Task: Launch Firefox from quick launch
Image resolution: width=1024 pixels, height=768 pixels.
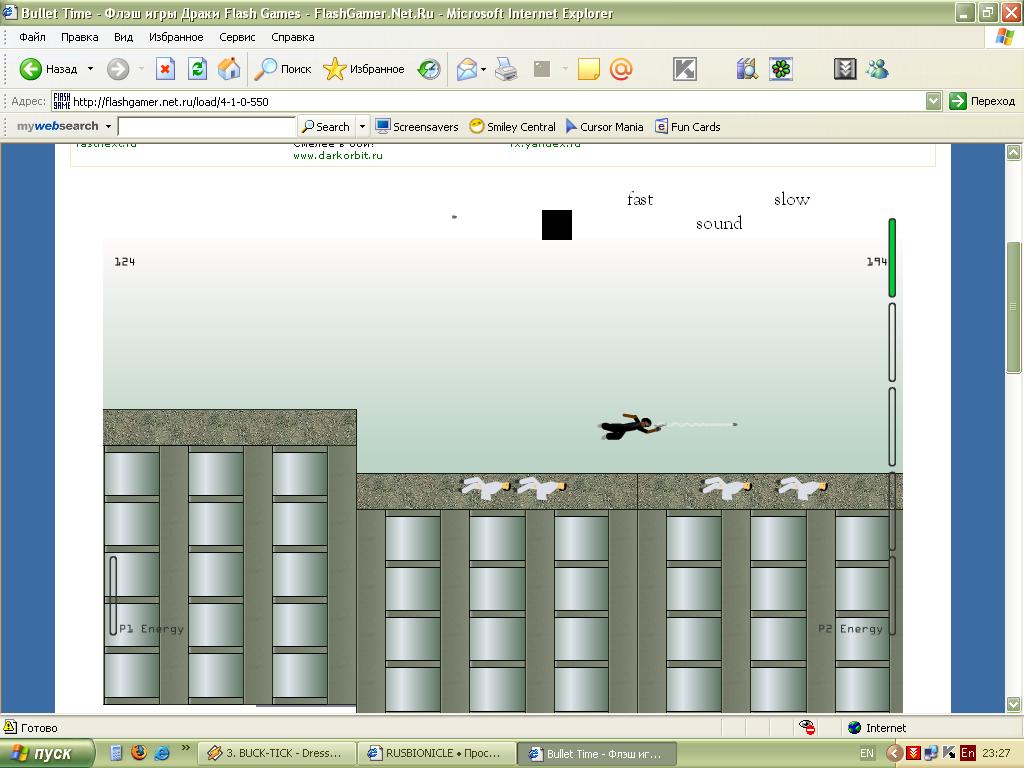Action: [x=138, y=752]
